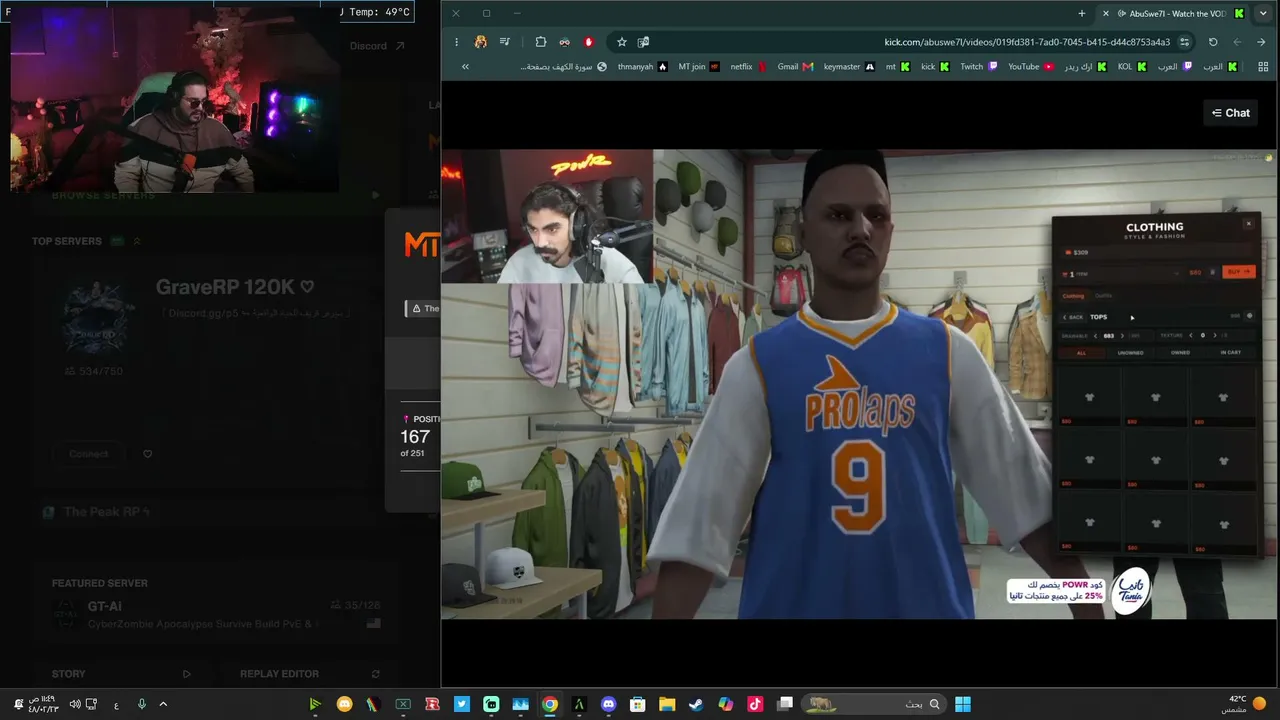
Task: Open Discord from the taskbar
Action: [608, 704]
